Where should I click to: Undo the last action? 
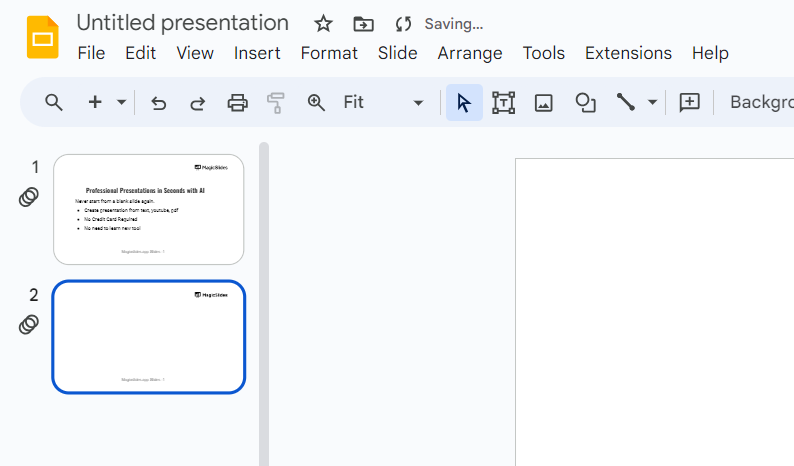click(x=158, y=102)
